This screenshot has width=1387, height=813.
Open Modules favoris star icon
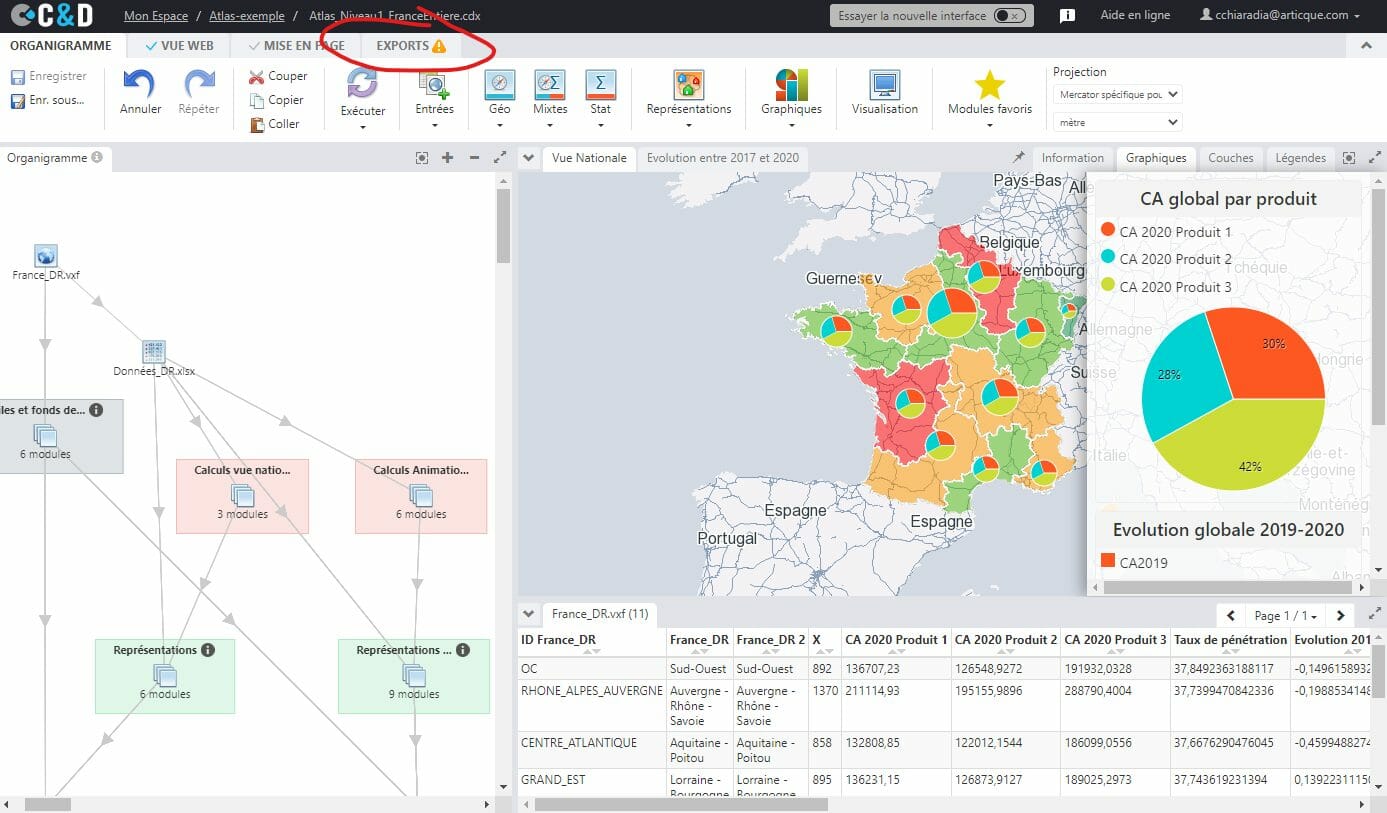(x=989, y=85)
